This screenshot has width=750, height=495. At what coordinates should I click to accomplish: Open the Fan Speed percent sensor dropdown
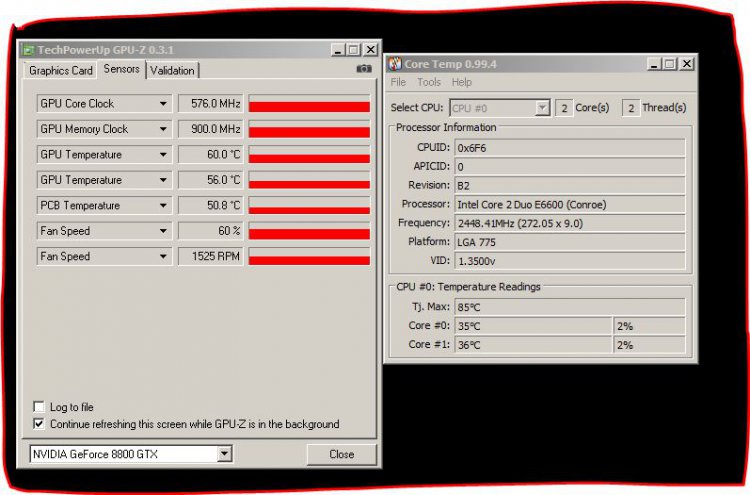click(163, 231)
